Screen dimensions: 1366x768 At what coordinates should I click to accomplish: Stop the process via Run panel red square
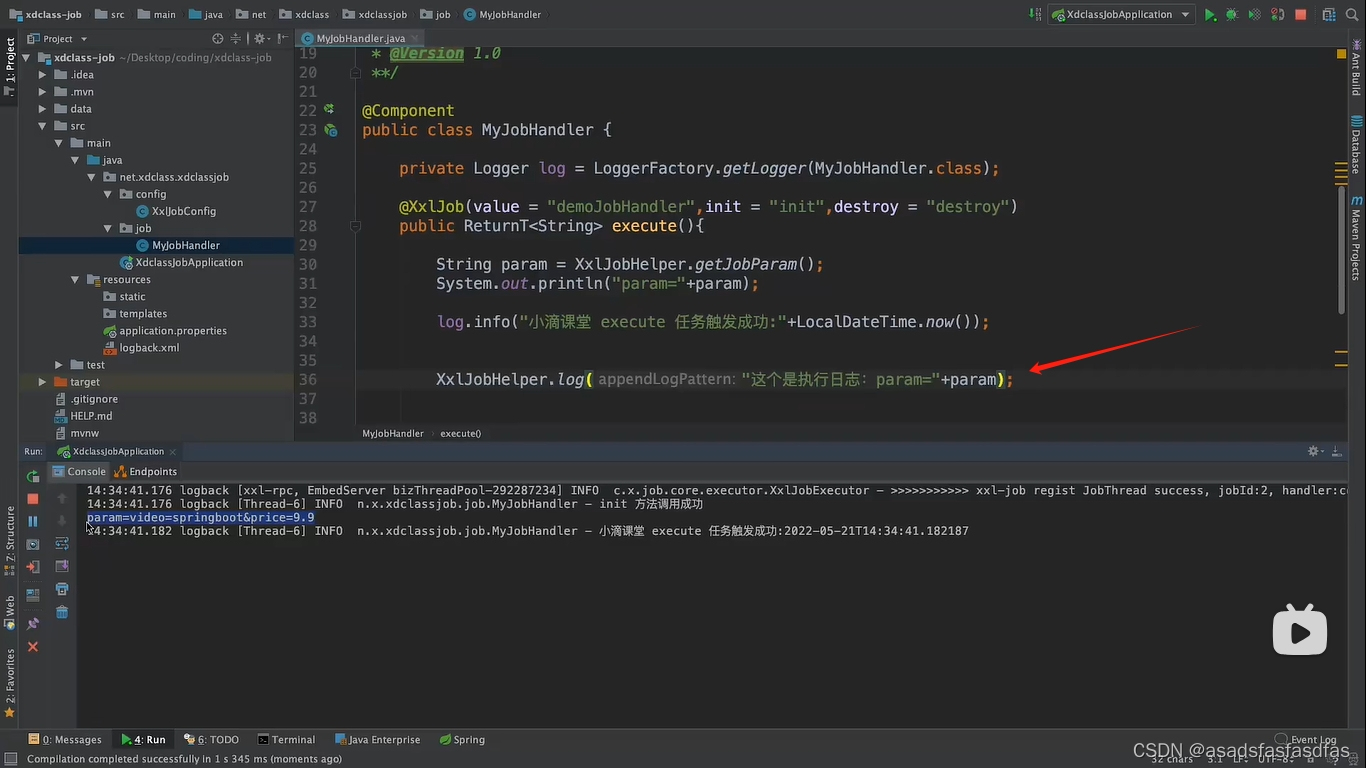(33, 498)
